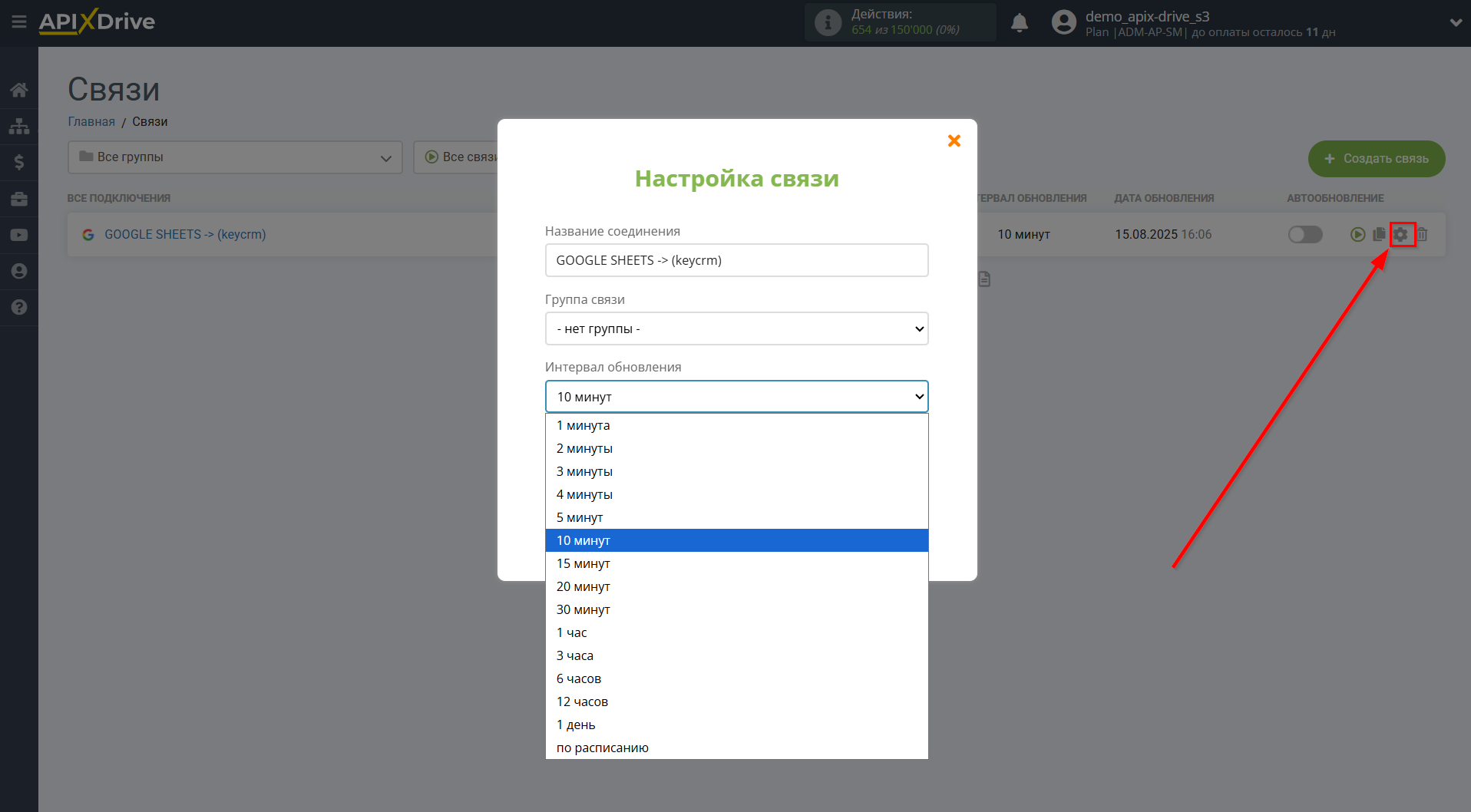1471x812 pixels.
Task: Toggle auto-update switch for the connection
Action: point(1305,234)
